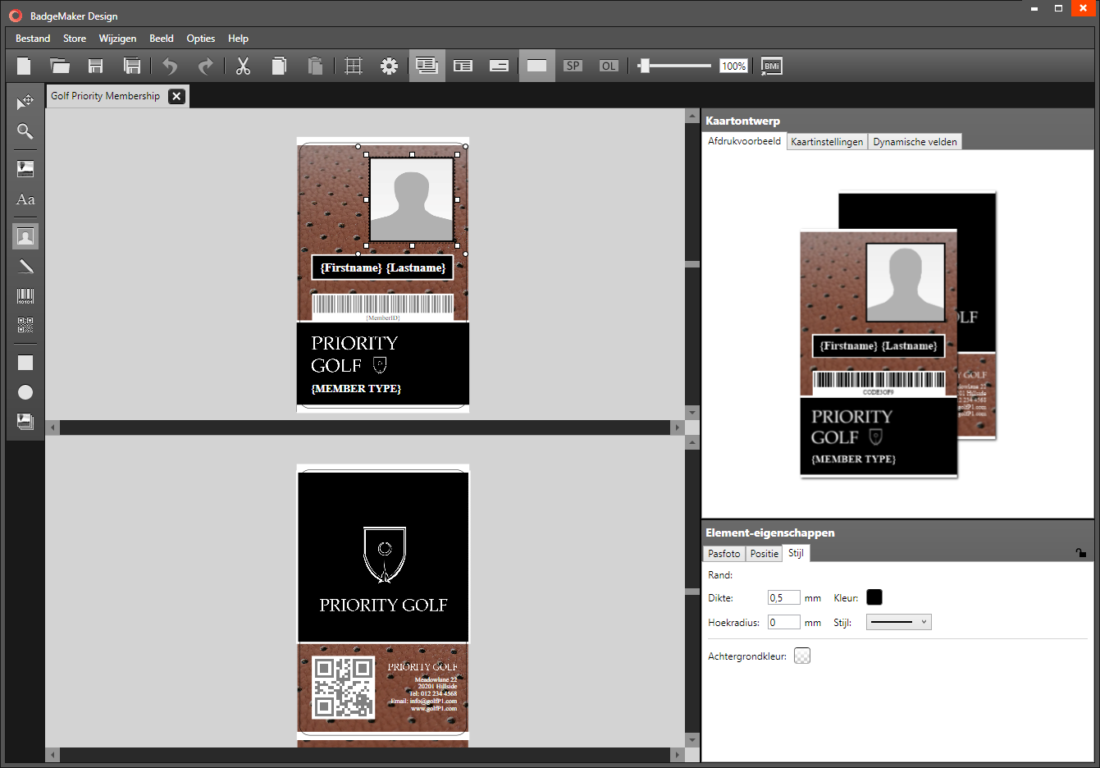Activate the Zoom magnifier tool

pos(25,131)
